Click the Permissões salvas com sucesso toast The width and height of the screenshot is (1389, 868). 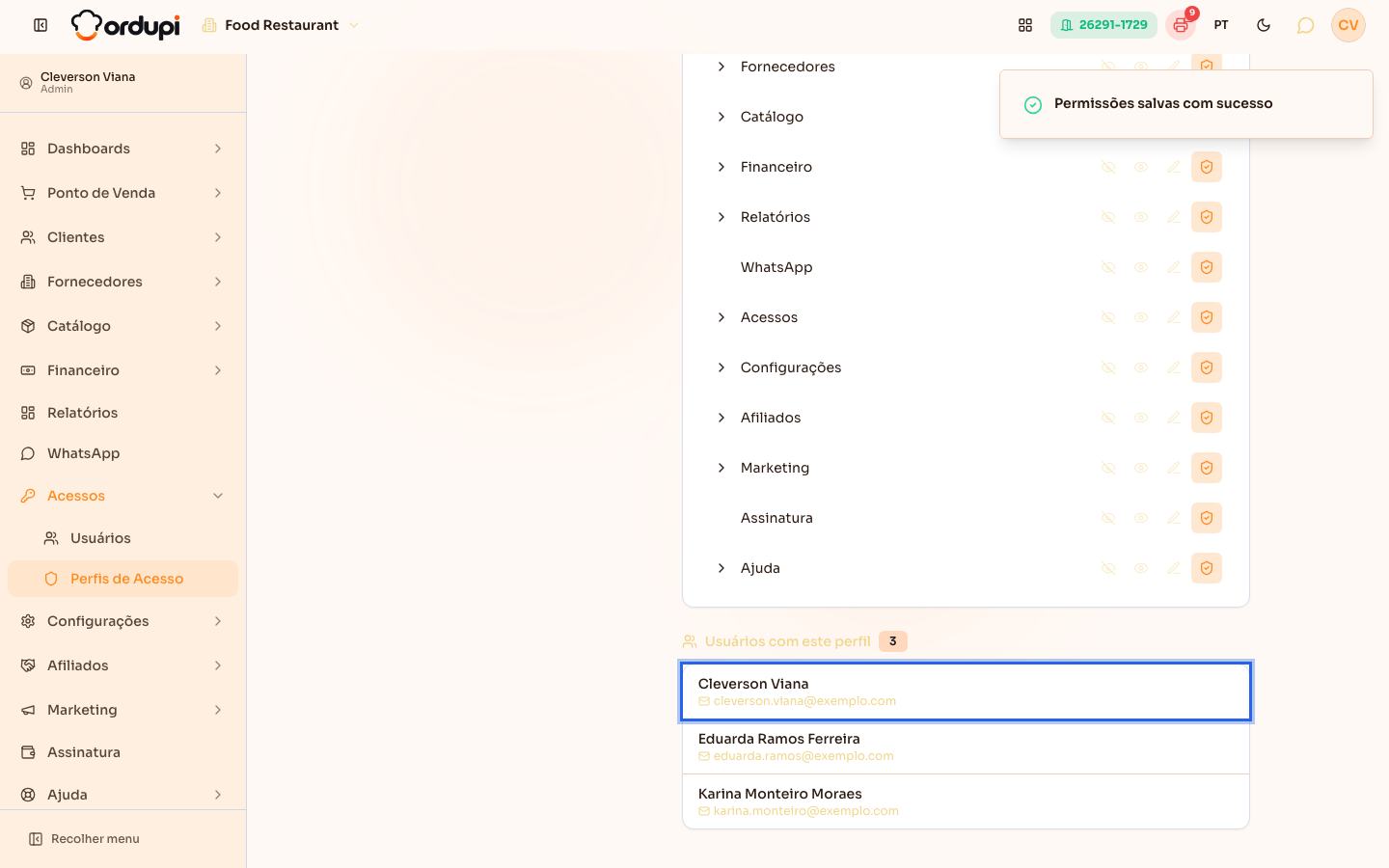[x=1186, y=104]
